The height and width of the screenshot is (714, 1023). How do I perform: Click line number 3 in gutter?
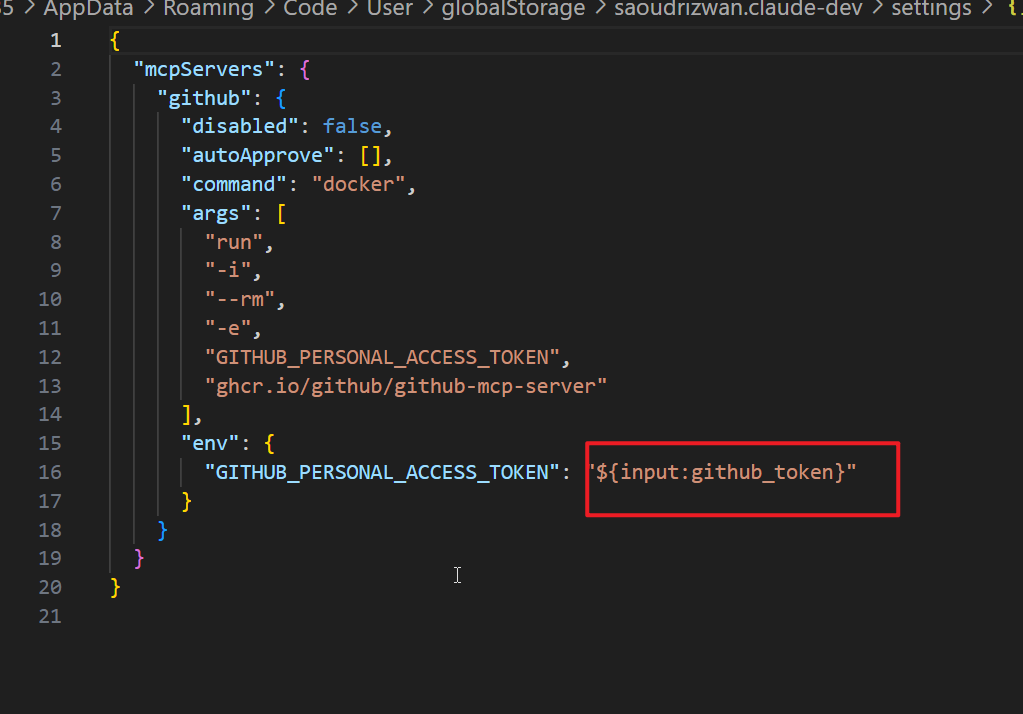(x=55, y=98)
